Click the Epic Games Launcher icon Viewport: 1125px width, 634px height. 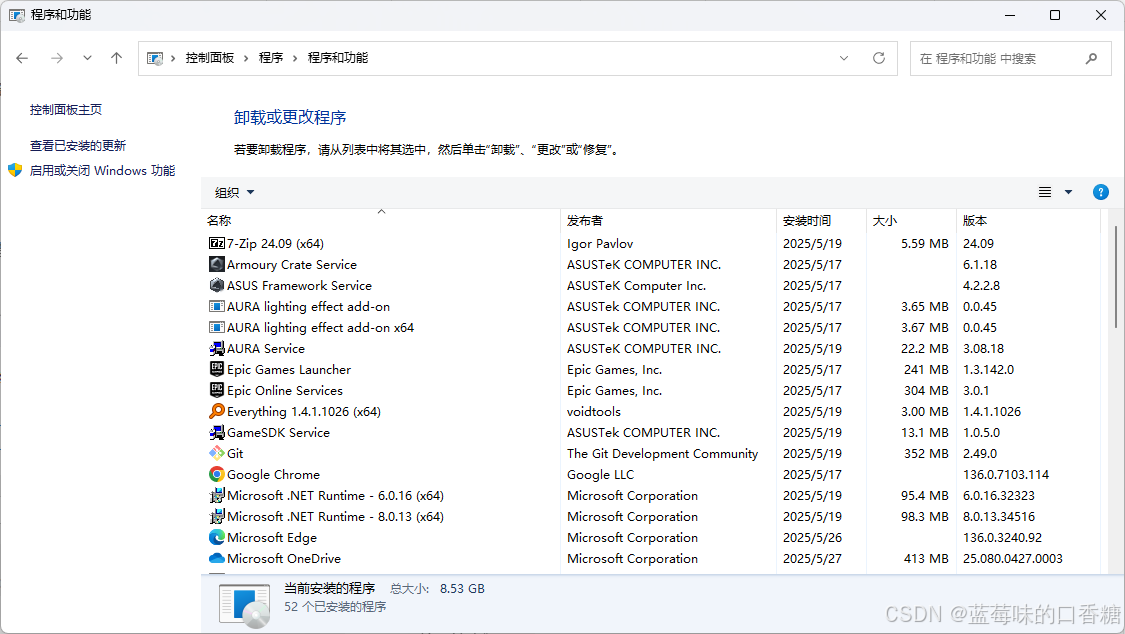217,369
